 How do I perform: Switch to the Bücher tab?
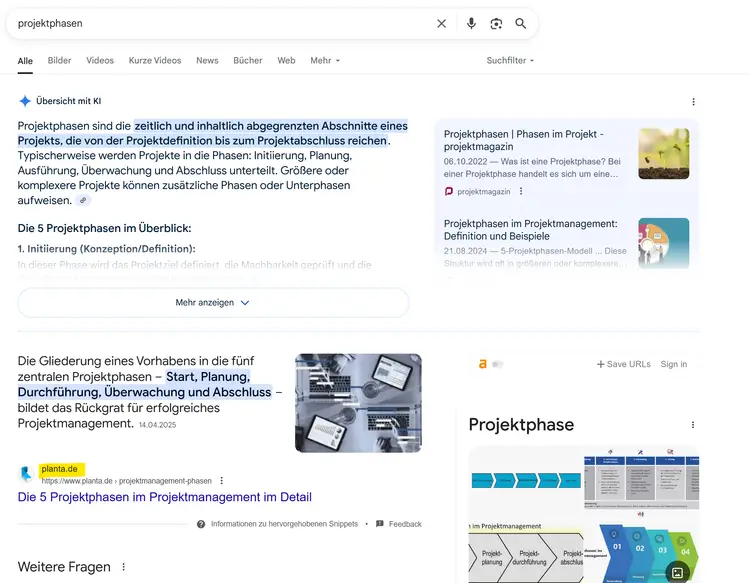click(248, 61)
